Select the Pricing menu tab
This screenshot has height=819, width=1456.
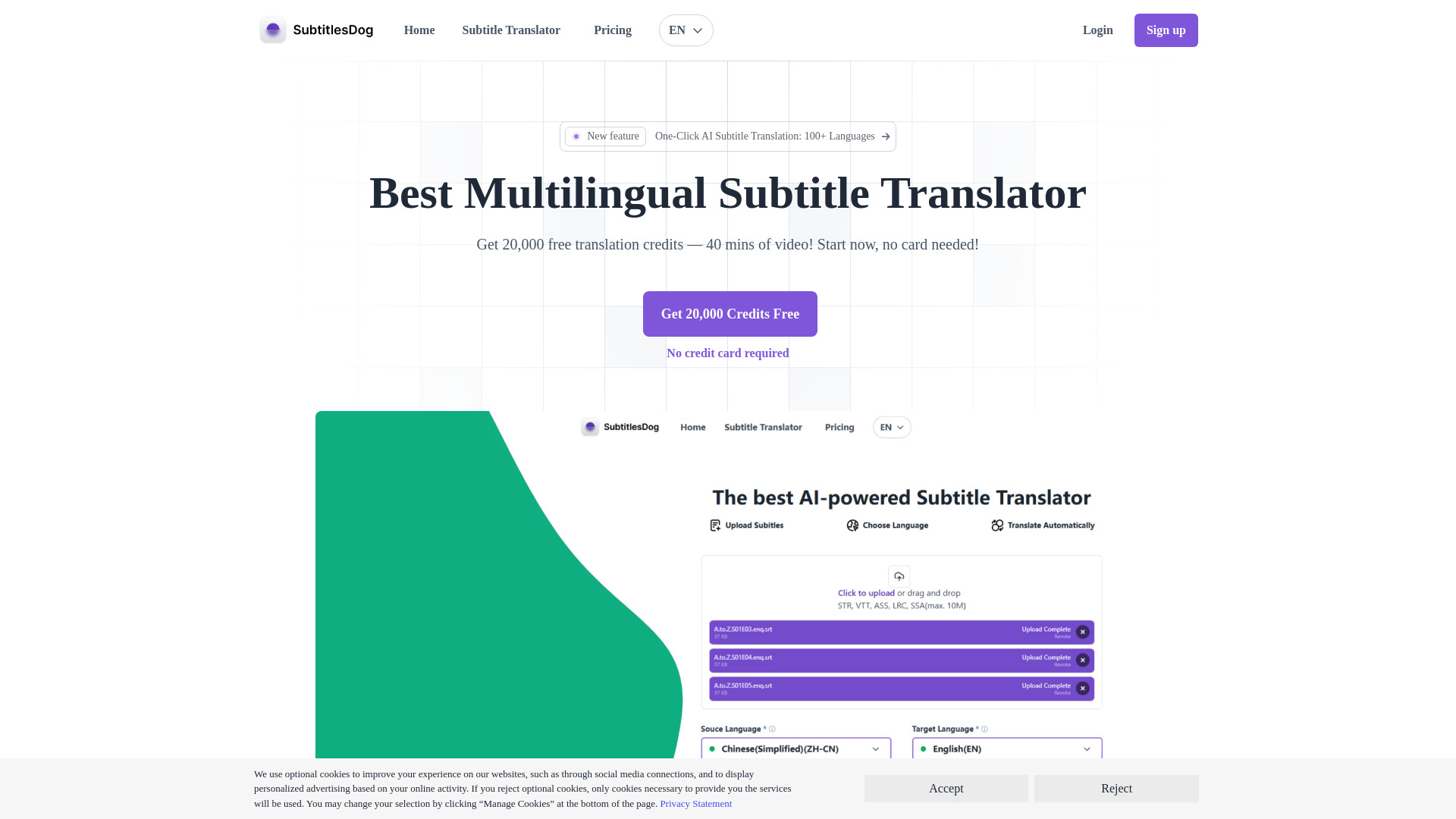[x=612, y=29]
